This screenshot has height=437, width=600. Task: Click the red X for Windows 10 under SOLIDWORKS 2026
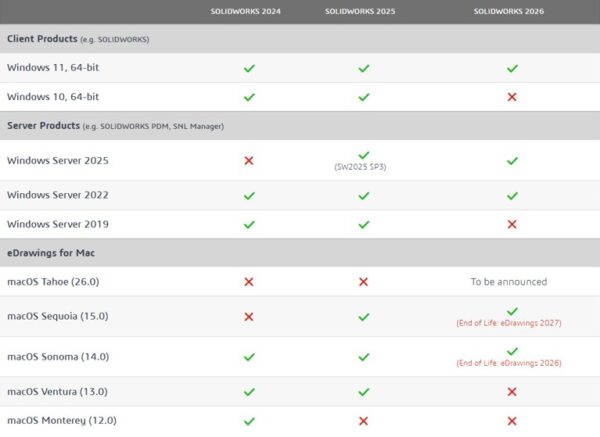(512, 97)
